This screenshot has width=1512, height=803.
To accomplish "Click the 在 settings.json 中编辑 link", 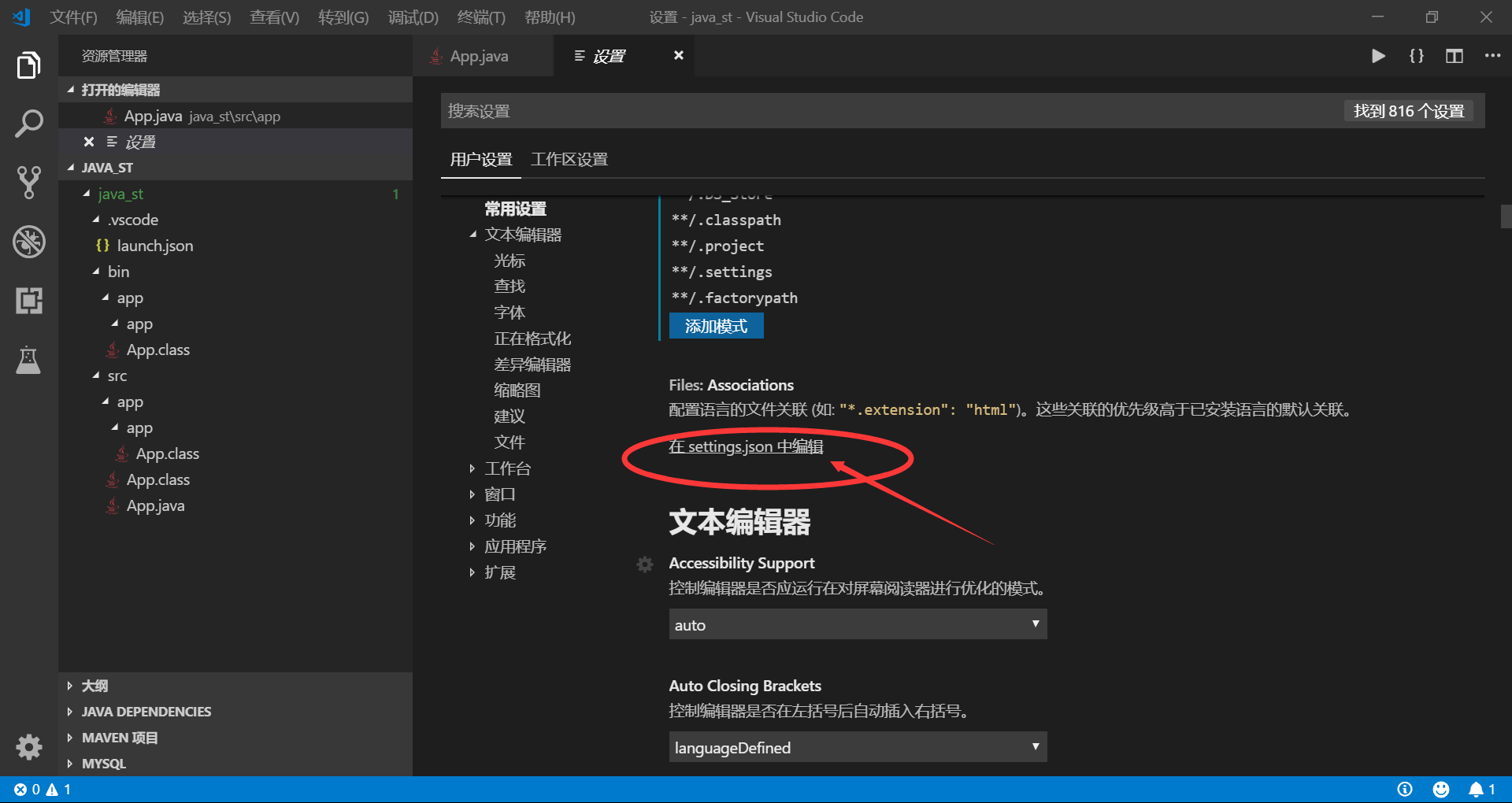I will pyautogui.click(x=745, y=446).
